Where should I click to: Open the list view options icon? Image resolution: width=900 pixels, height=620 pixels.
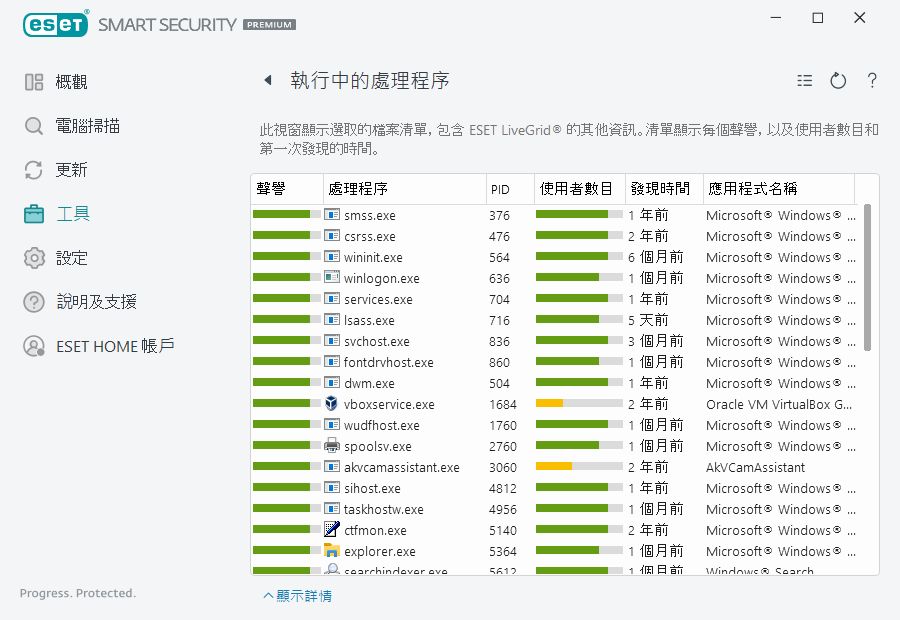(805, 81)
